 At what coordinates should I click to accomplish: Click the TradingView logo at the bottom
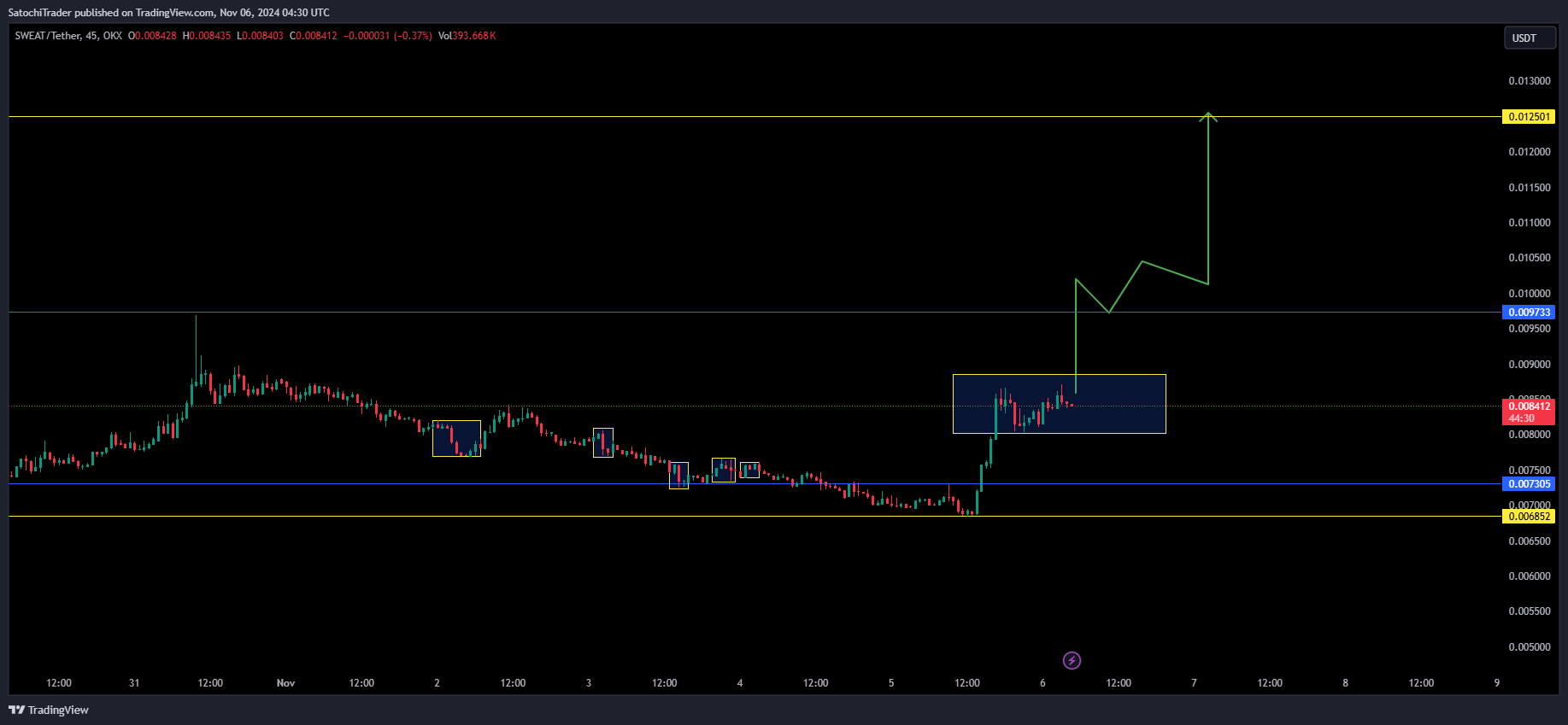coord(49,710)
